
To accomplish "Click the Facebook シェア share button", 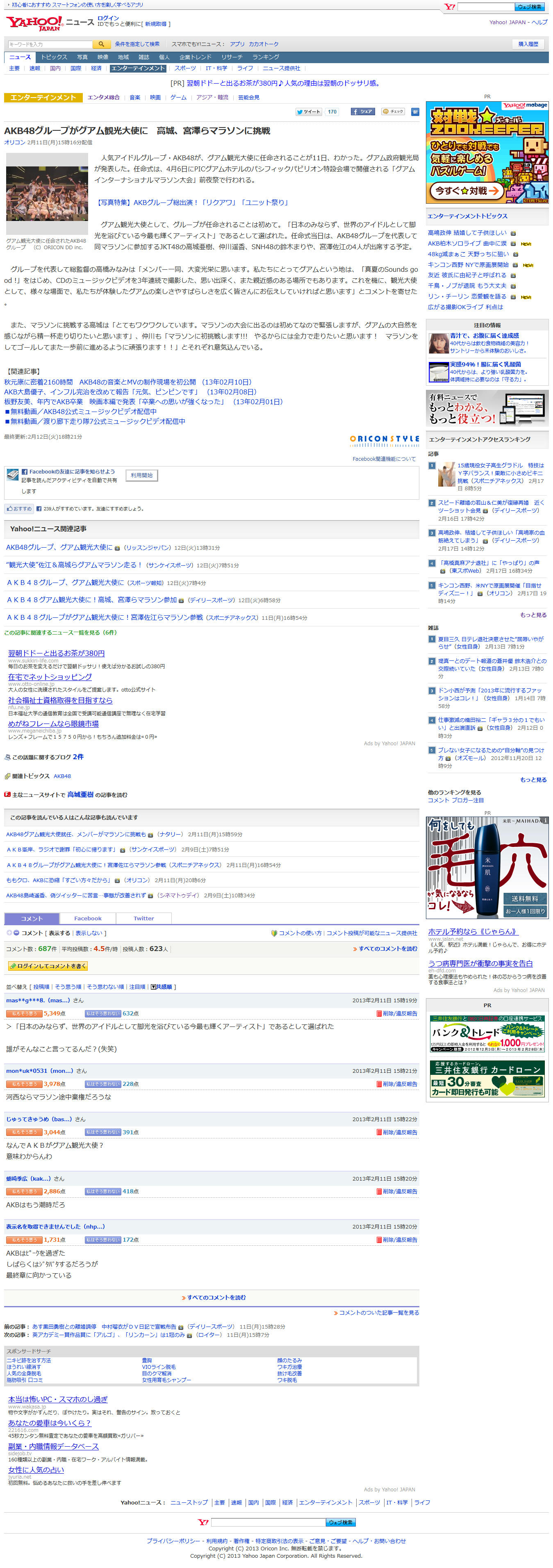I will pyautogui.click(x=362, y=112).
